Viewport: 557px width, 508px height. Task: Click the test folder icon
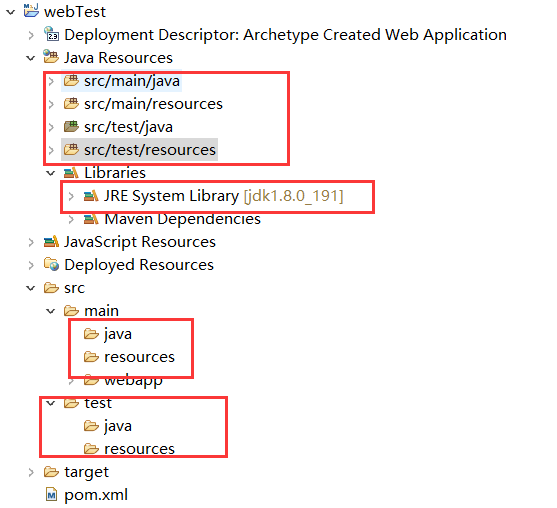pyautogui.click(x=71, y=403)
